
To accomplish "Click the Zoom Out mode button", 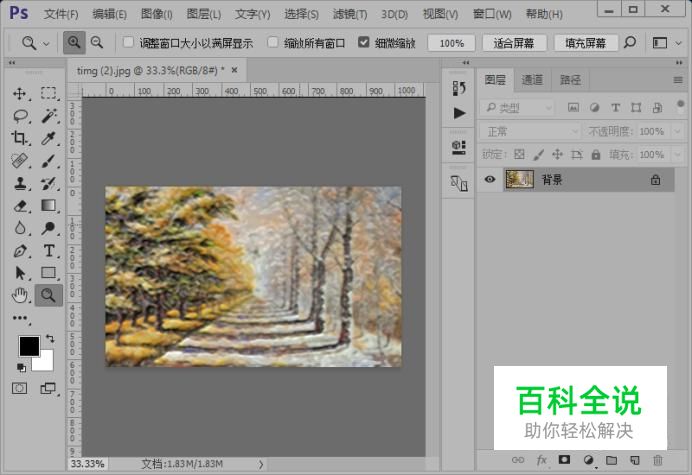I will point(97,42).
